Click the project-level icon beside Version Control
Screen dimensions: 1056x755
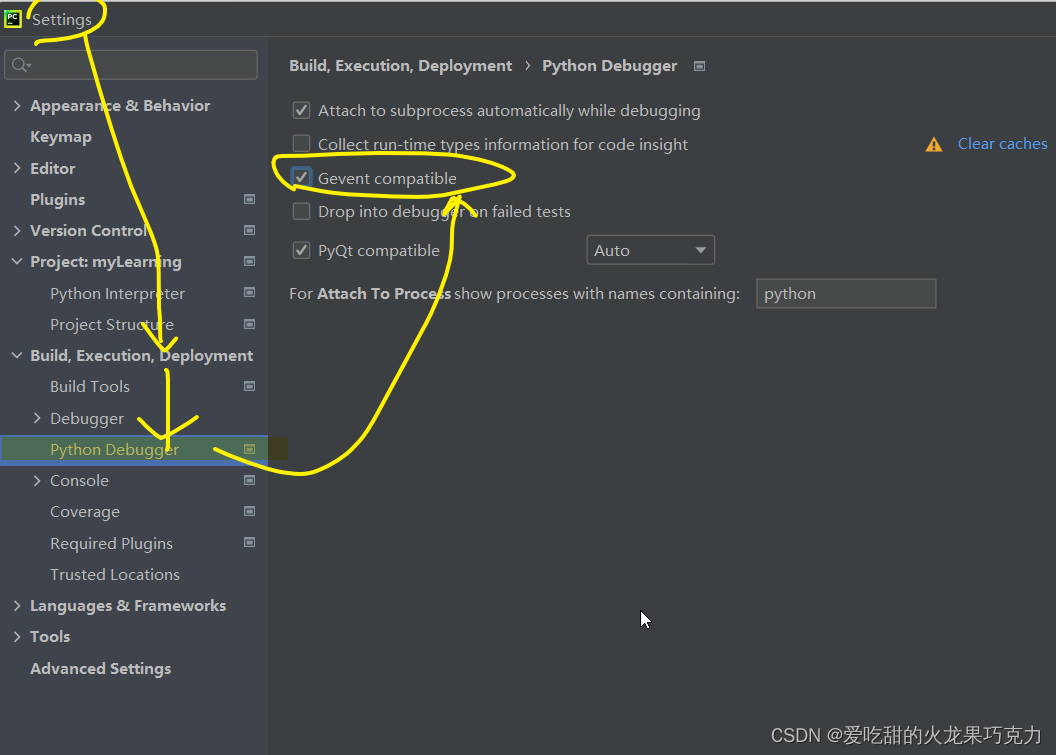[x=249, y=230]
